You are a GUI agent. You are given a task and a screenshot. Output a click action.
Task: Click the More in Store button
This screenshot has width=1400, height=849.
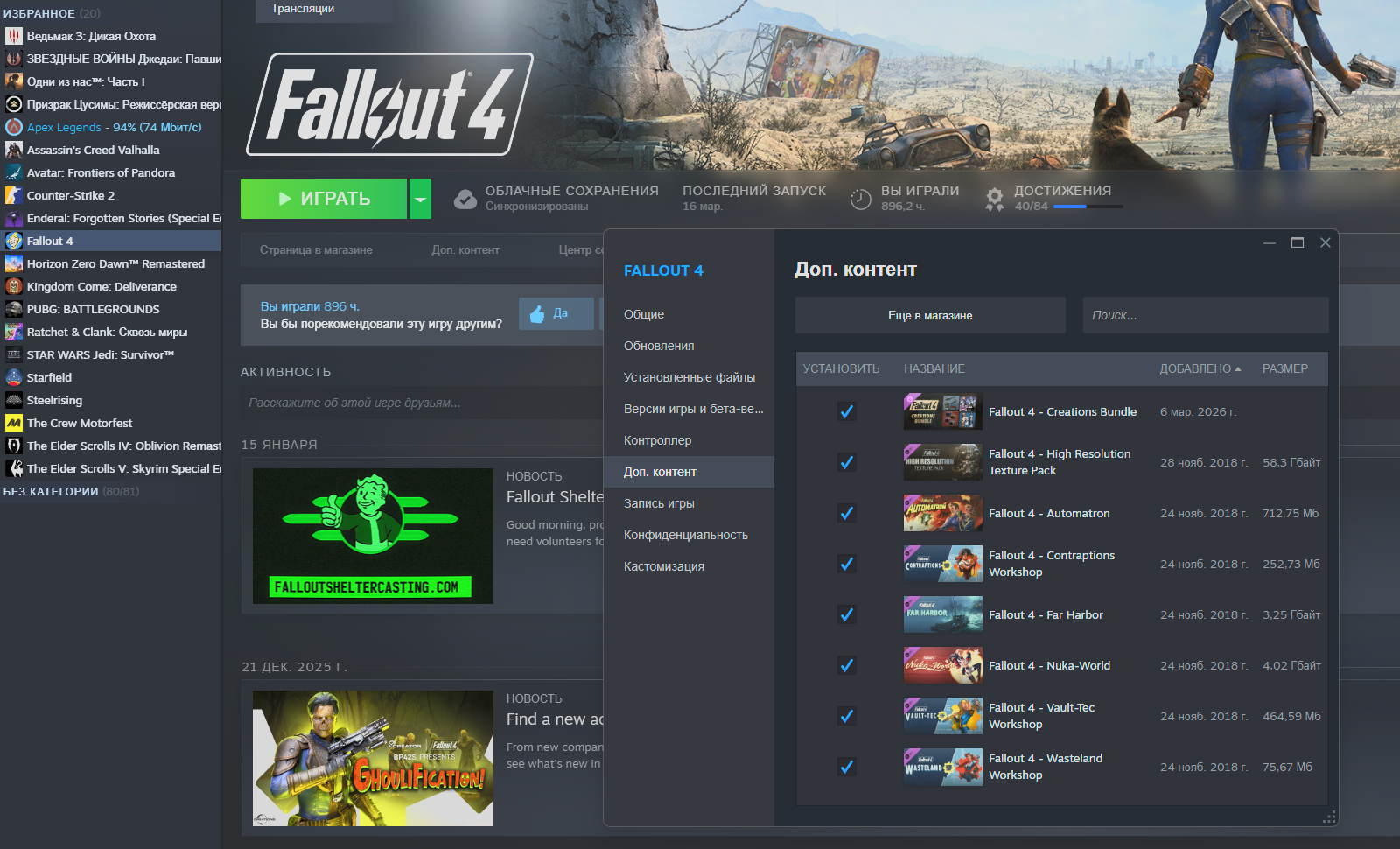[930, 315]
